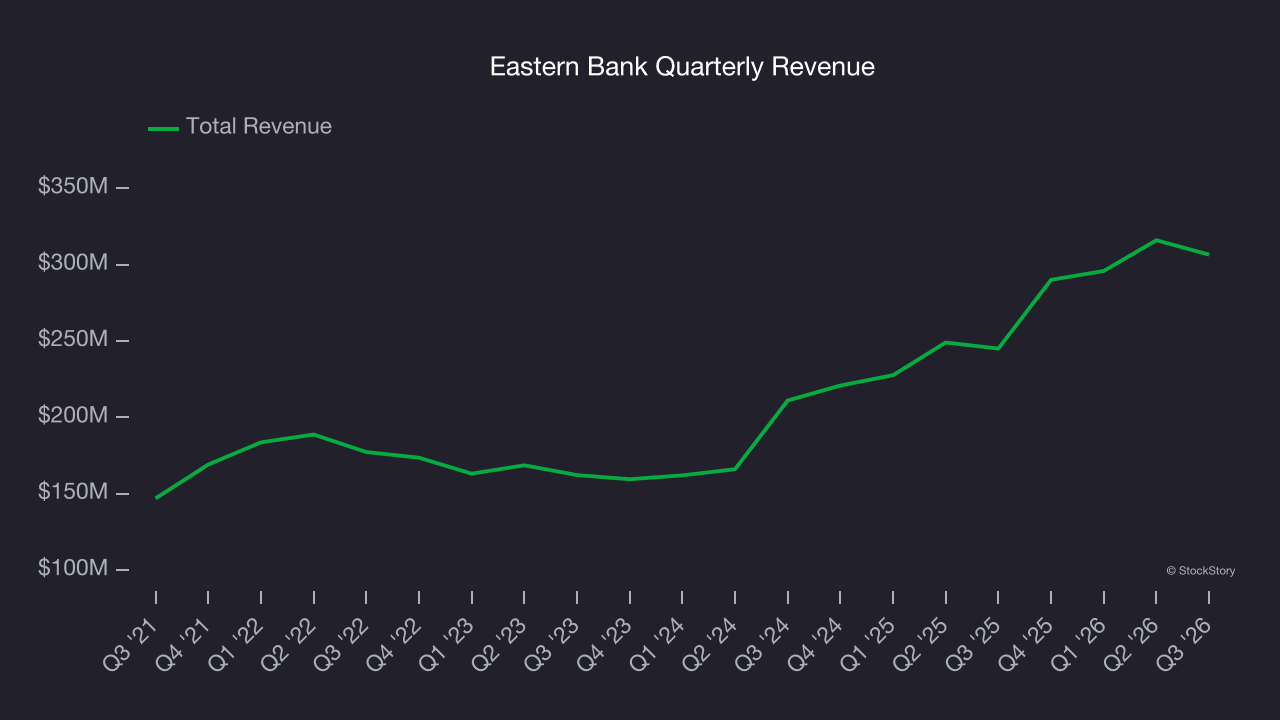Select the Total Revenue legend label
Image resolution: width=1280 pixels, height=720 pixels.
259,127
